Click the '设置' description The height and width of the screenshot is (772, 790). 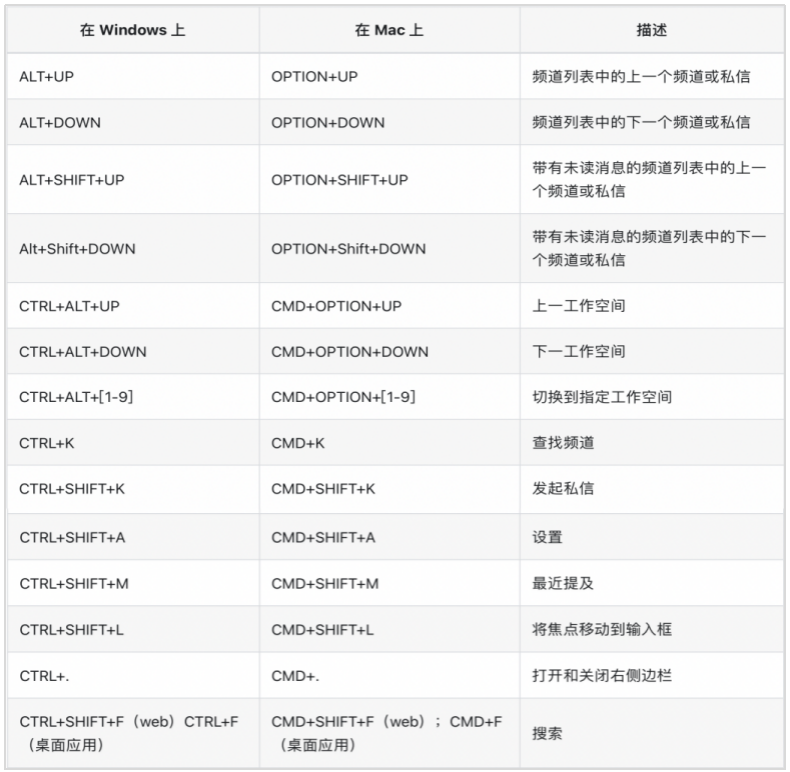tap(652, 537)
